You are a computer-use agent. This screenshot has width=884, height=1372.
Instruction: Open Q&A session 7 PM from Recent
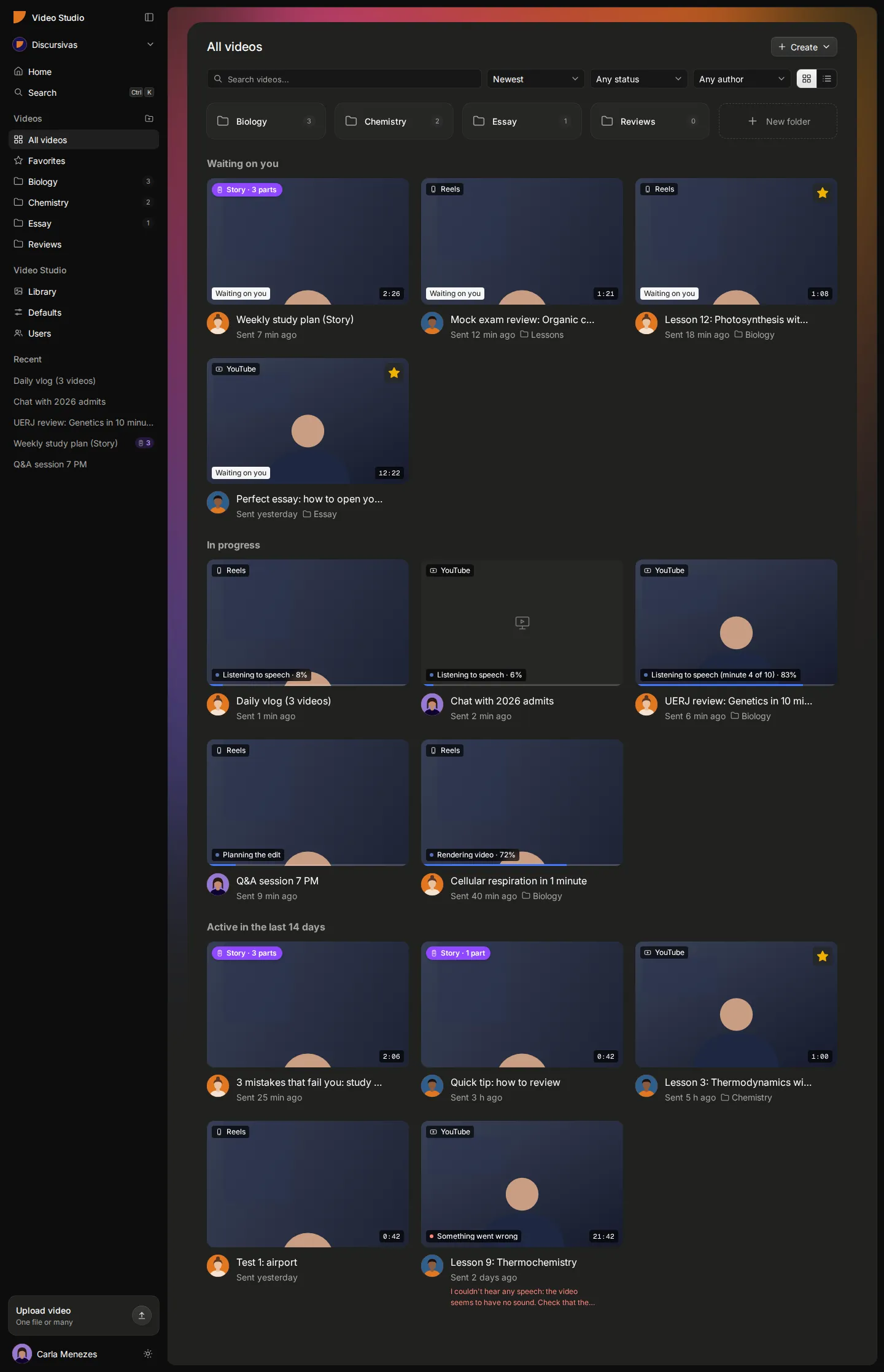pos(83,464)
